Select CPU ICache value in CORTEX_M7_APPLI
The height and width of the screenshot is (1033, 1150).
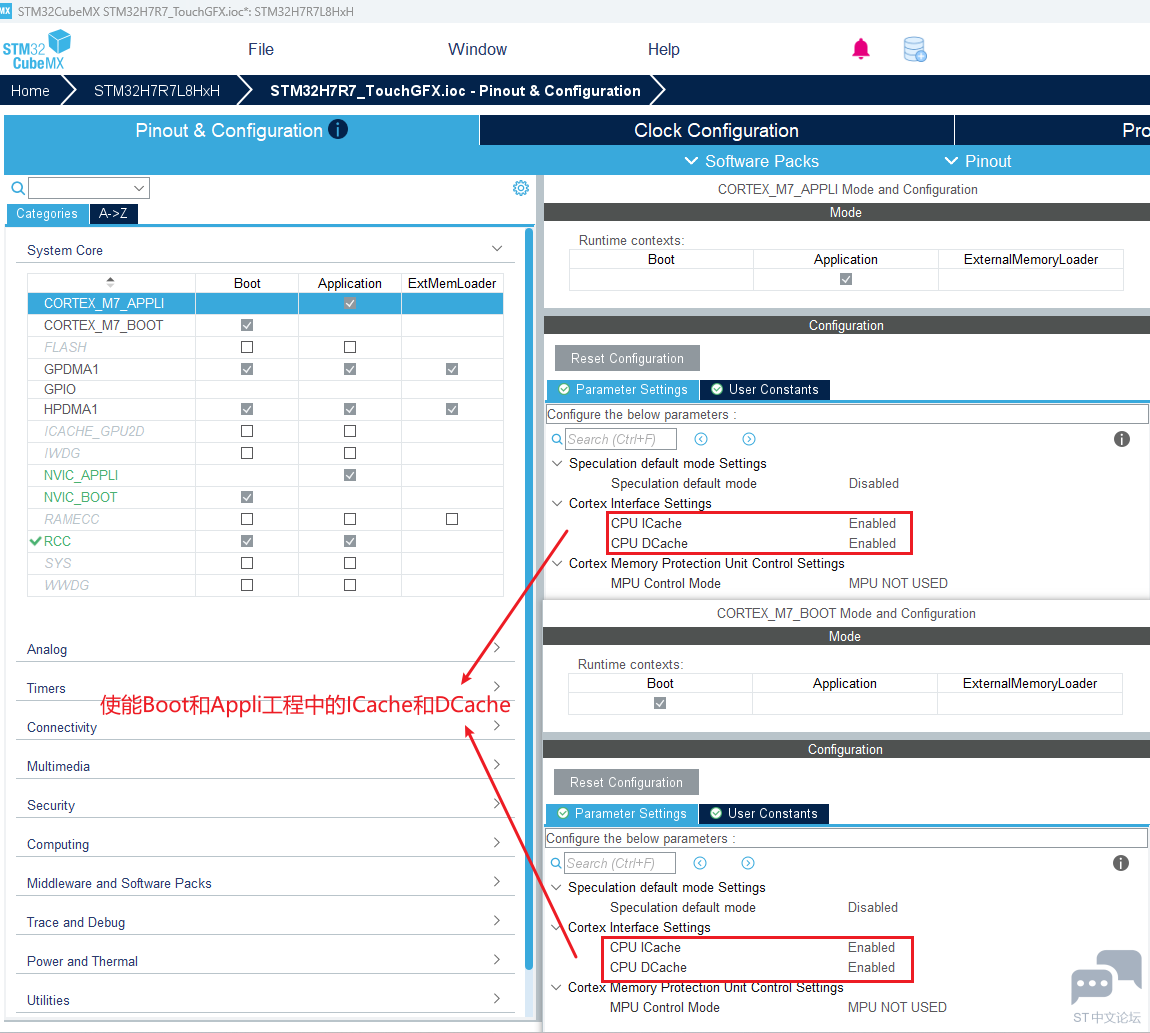(x=872, y=523)
